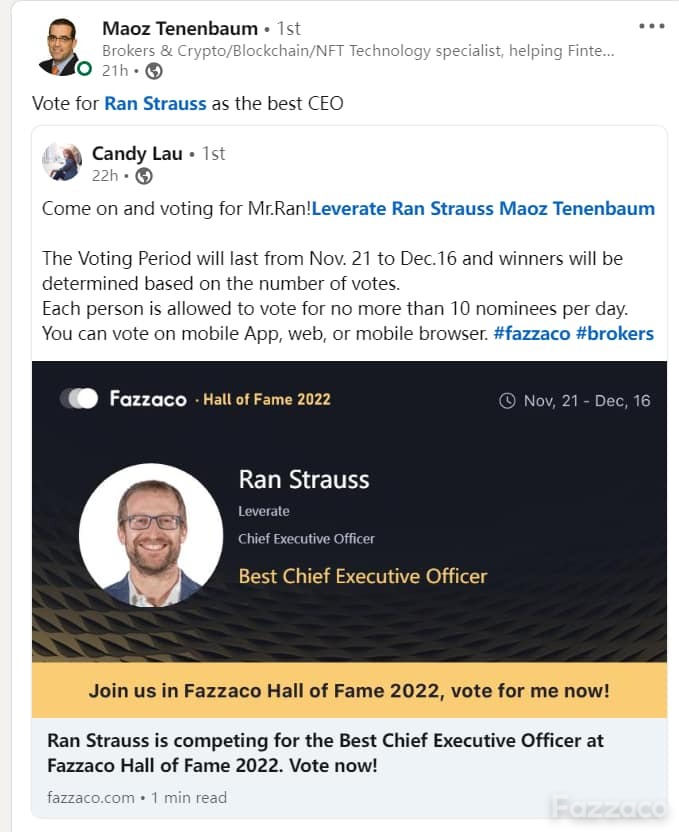The height and width of the screenshot is (832, 679).
Task: Open Maoz Tenenbaum's profile name link
Action: (180, 28)
